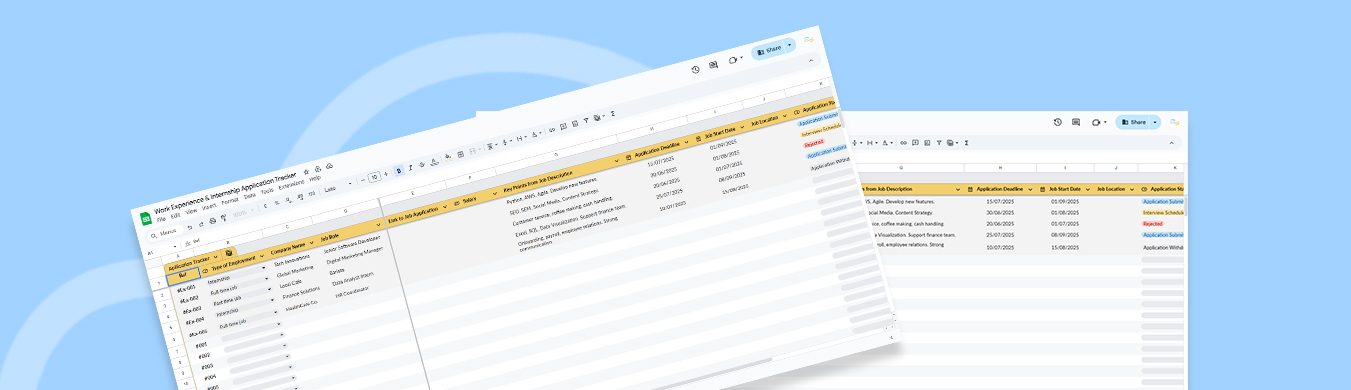Image resolution: width=1351 pixels, height=390 pixels.
Task: Open Data menu in tilted left window
Action: tap(249, 196)
